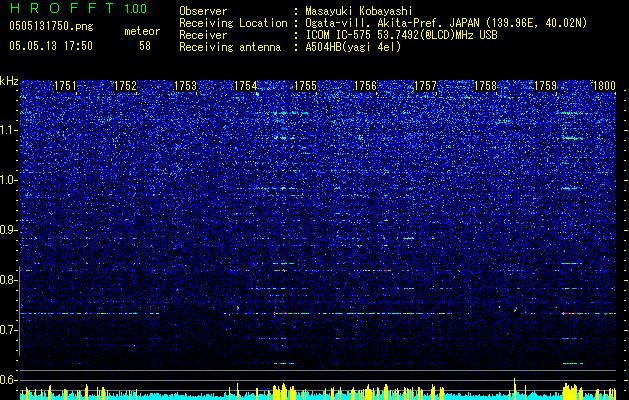Click the HROFFT 1.0.0 title text

tap(79, 8)
